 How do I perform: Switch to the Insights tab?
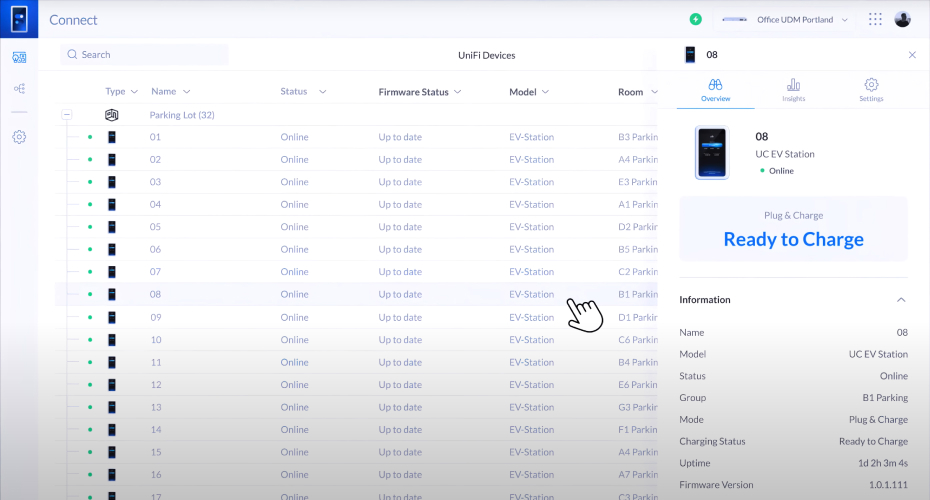[794, 90]
